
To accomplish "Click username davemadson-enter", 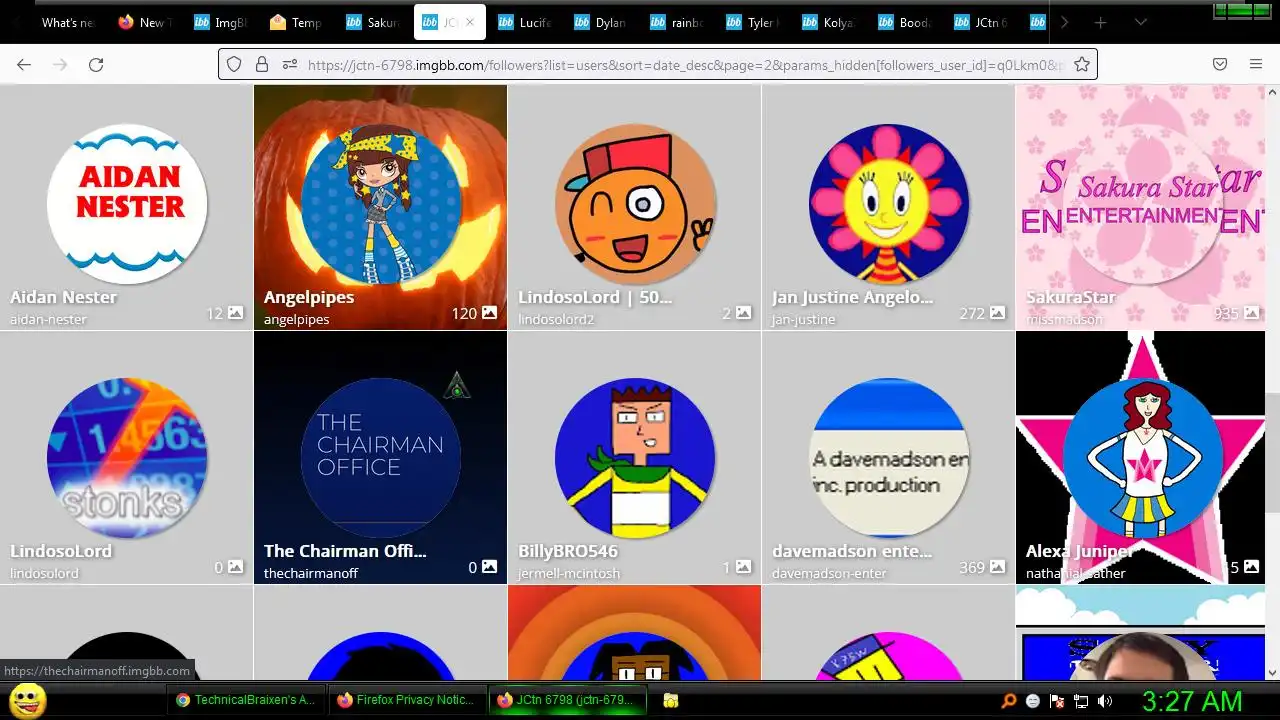I will coord(829,574).
